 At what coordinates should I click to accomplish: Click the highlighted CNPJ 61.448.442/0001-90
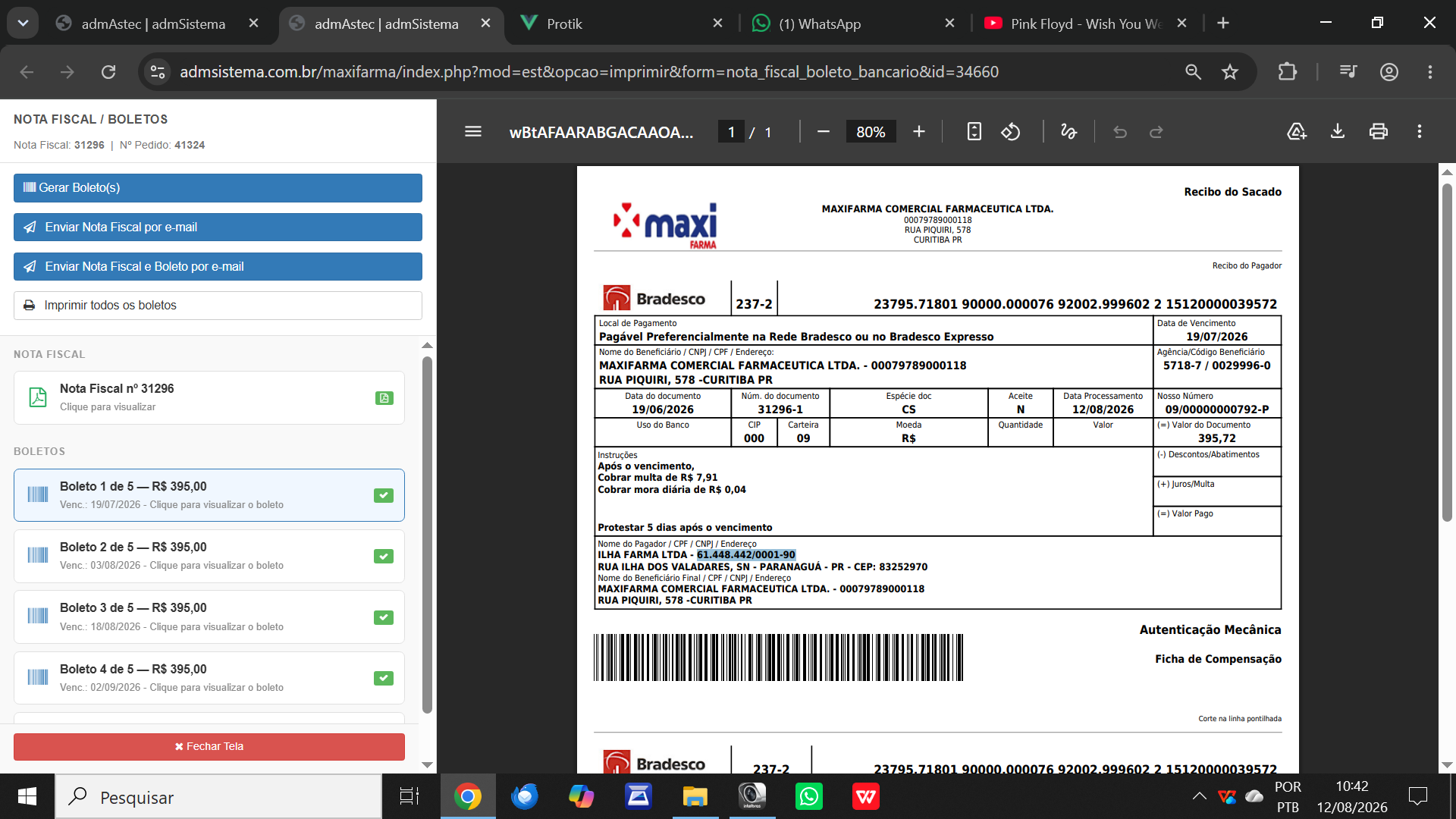746,555
